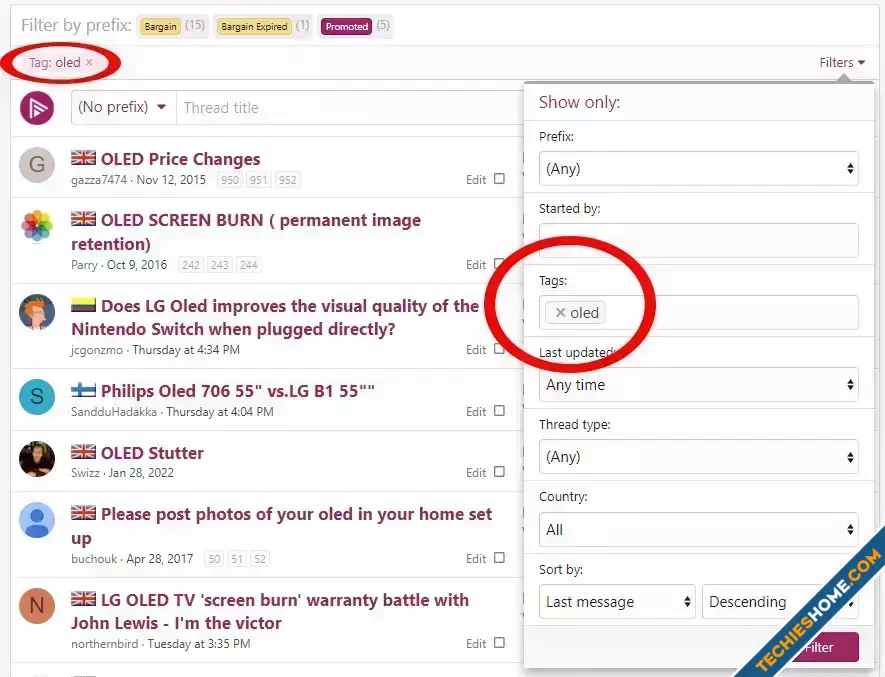Open OLED Stutter thread

(152, 453)
